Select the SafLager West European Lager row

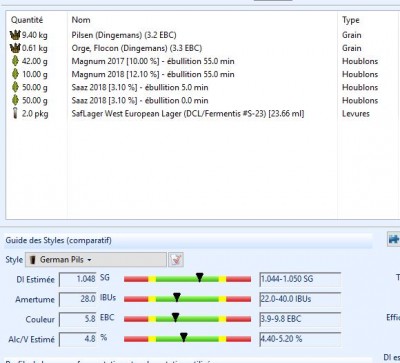coord(203,114)
